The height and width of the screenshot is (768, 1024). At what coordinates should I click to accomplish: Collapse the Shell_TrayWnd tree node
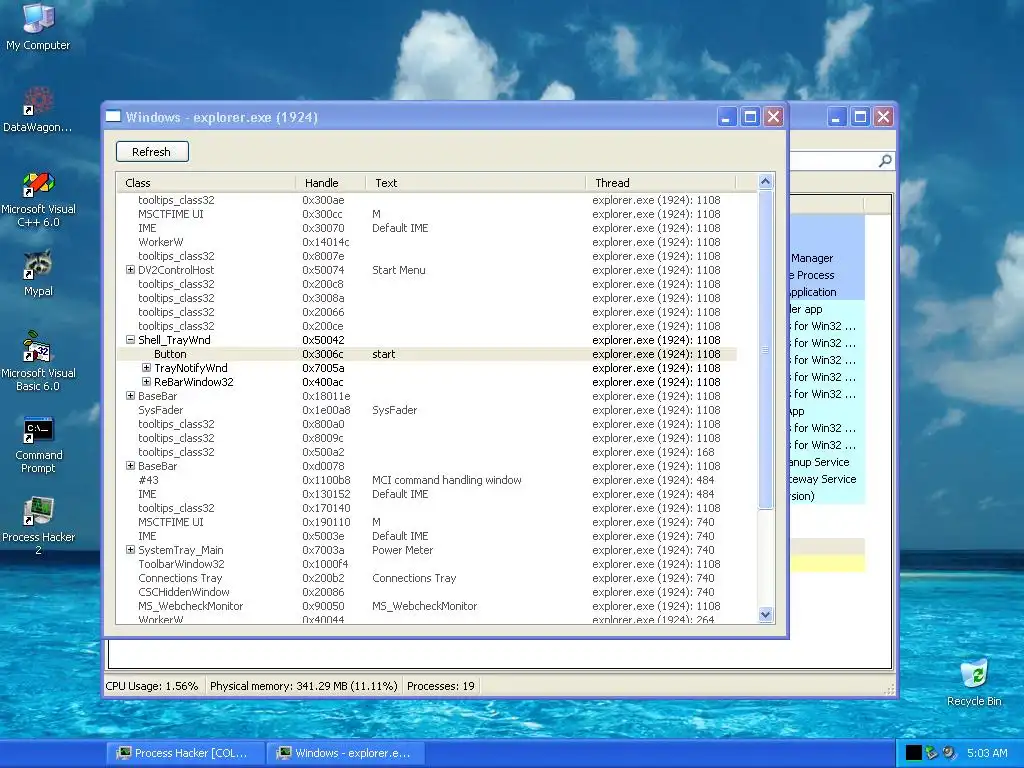click(130, 340)
